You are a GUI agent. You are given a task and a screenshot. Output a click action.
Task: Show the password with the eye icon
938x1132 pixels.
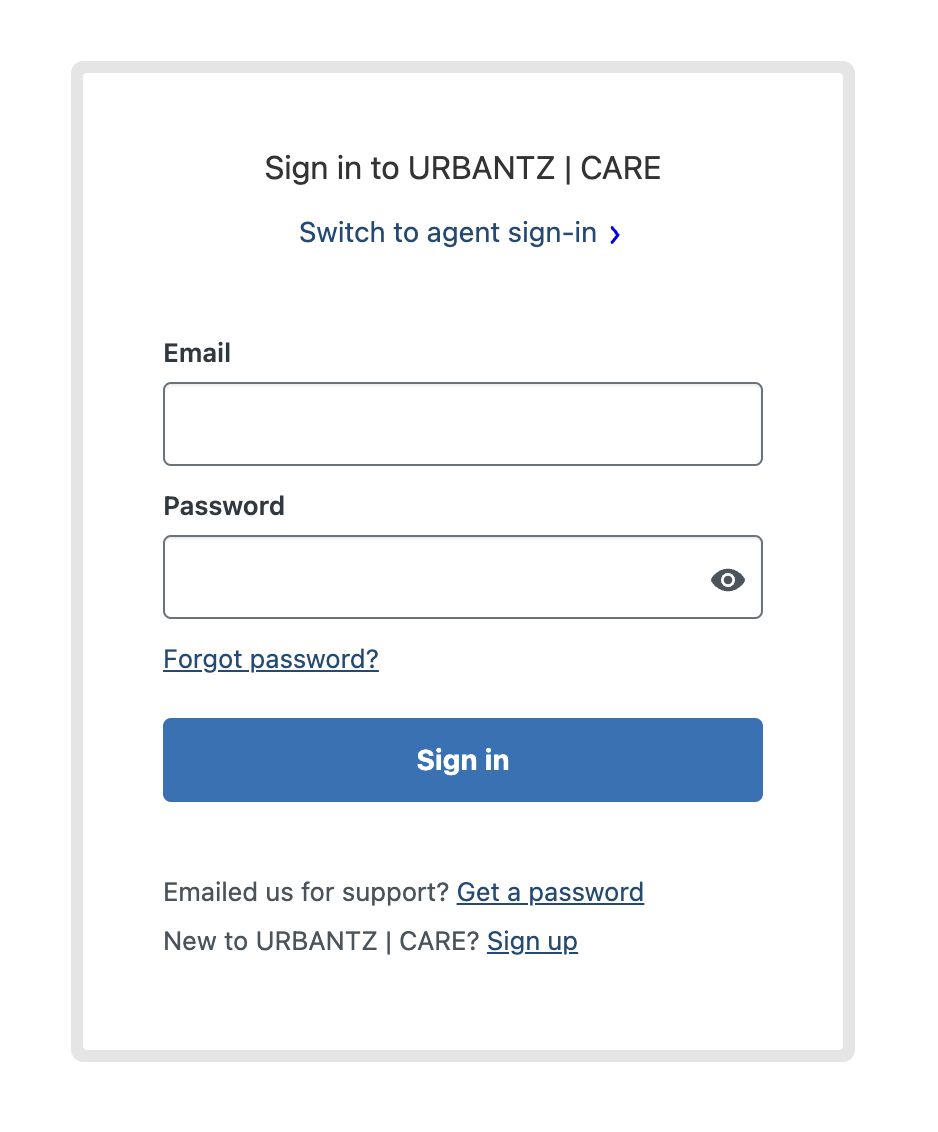pyautogui.click(x=727, y=580)
